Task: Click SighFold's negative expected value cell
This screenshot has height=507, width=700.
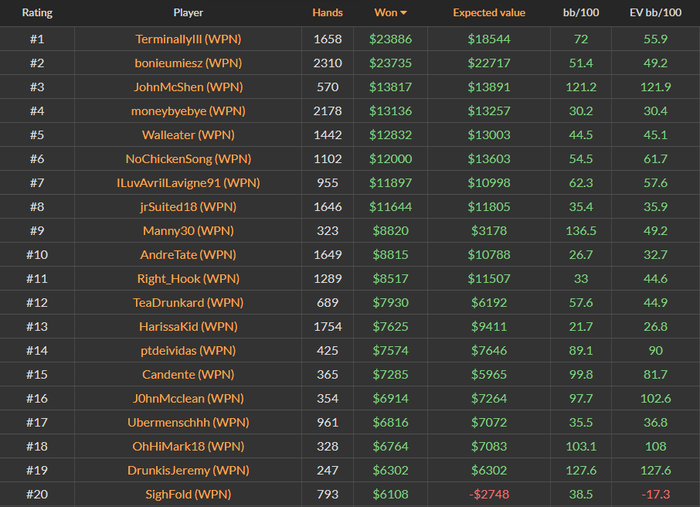Action: 489,494
